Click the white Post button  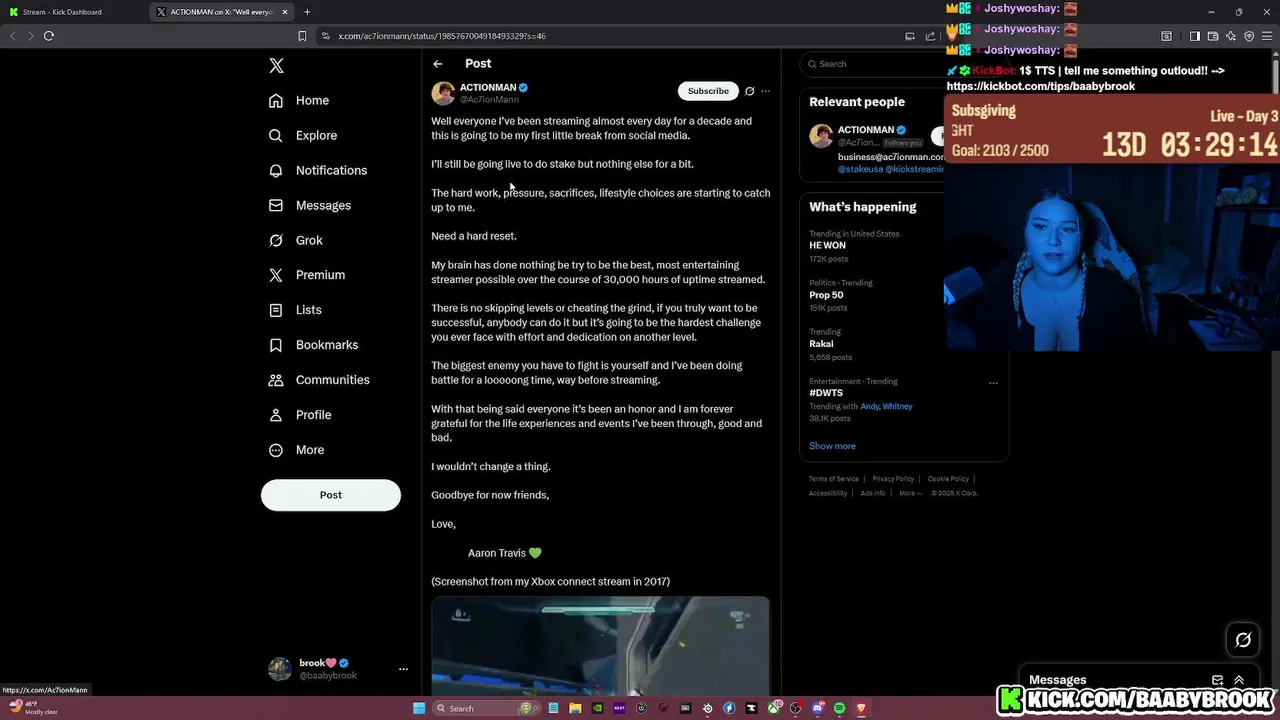tap(331, 495)
